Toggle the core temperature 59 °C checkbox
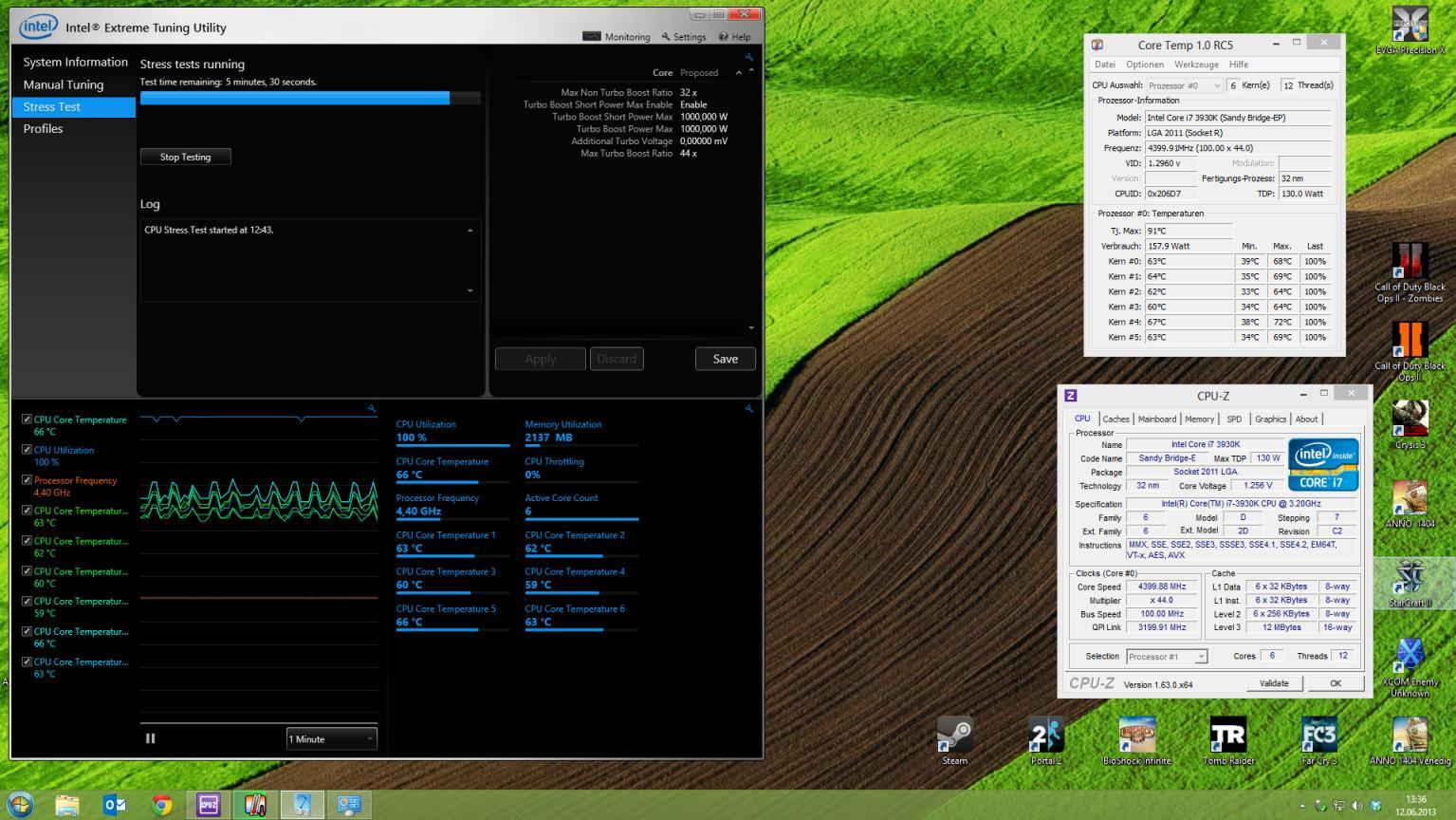The width and height of the screenshot is (1456, 820). coord(27,601)
